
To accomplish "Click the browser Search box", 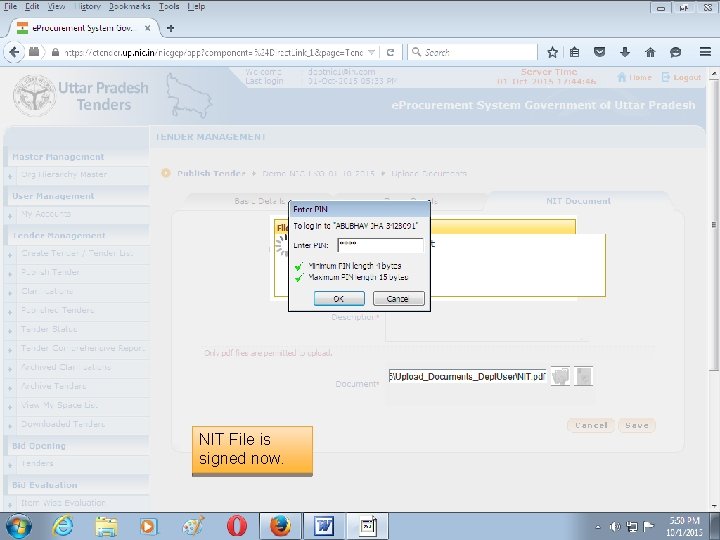I will pos(473,52).
